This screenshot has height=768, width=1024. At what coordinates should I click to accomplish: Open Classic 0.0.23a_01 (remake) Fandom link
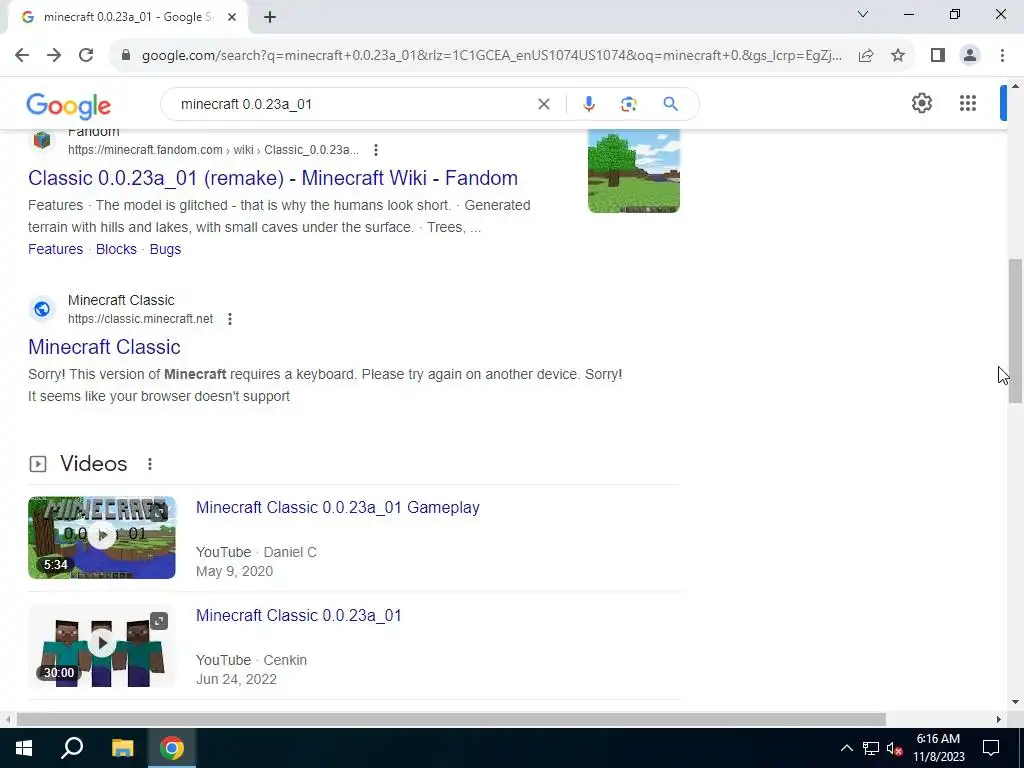click(273, 178)
